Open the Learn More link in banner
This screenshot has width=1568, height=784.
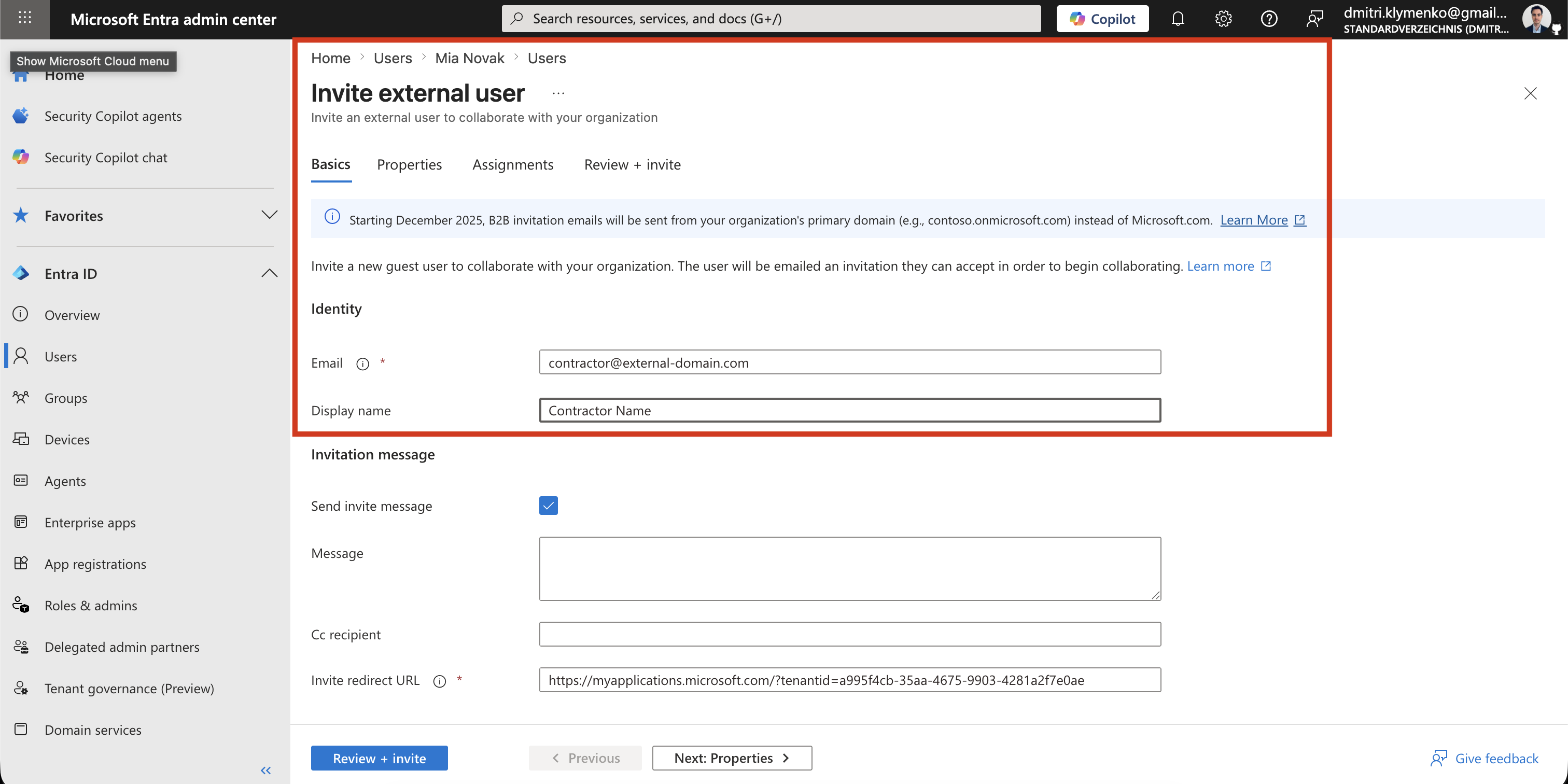[x=1263, y=220]
